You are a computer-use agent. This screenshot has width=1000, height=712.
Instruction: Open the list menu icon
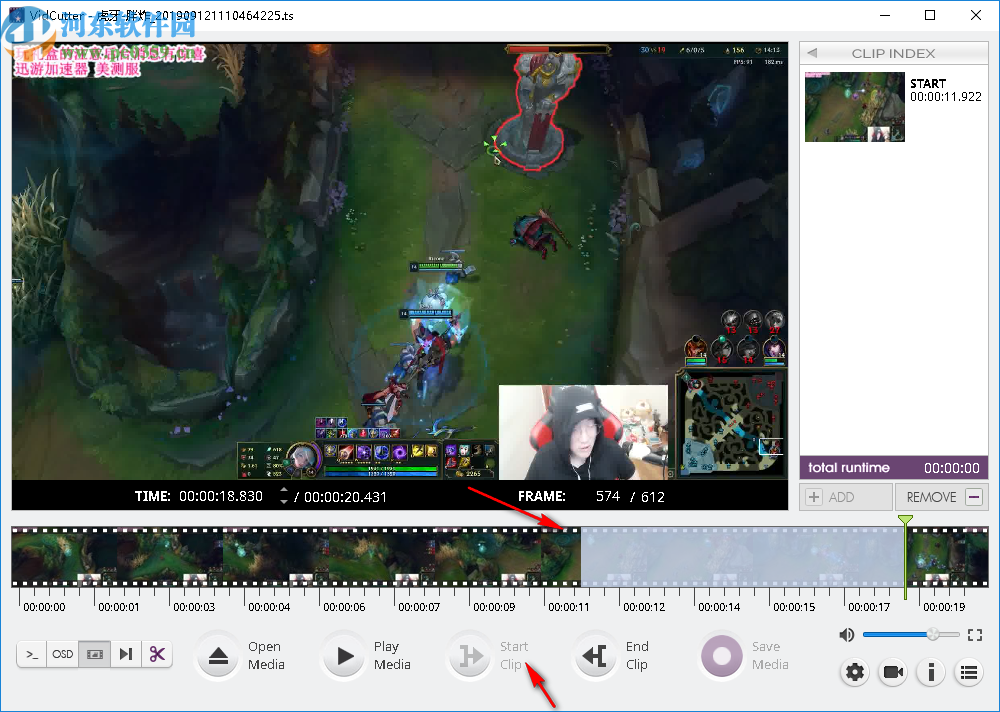(x=969, y=672)
